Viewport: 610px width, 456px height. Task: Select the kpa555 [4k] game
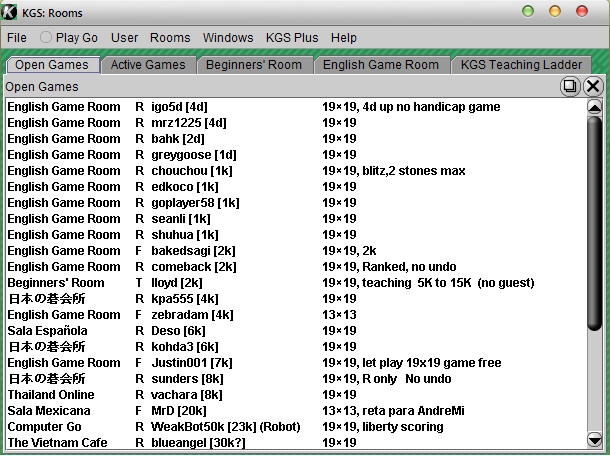pyautogui.click(x=296, y=298)
